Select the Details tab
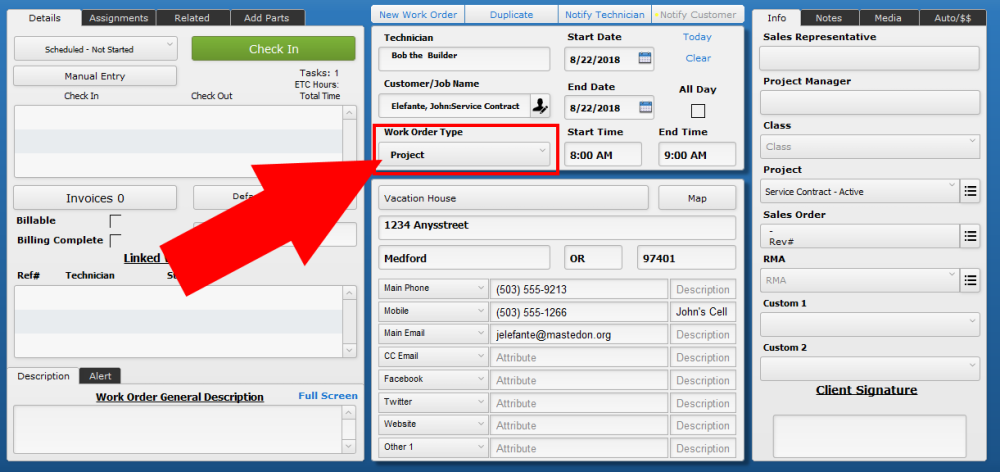This screenshot has width=1000, height=472. (x=44, y=18)
